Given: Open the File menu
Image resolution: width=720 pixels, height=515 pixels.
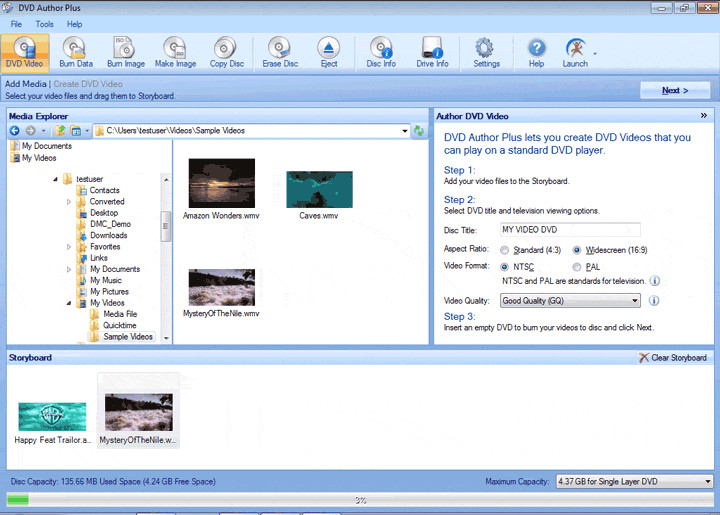Looking at the screenshot, I should click(x=16, y=23).
